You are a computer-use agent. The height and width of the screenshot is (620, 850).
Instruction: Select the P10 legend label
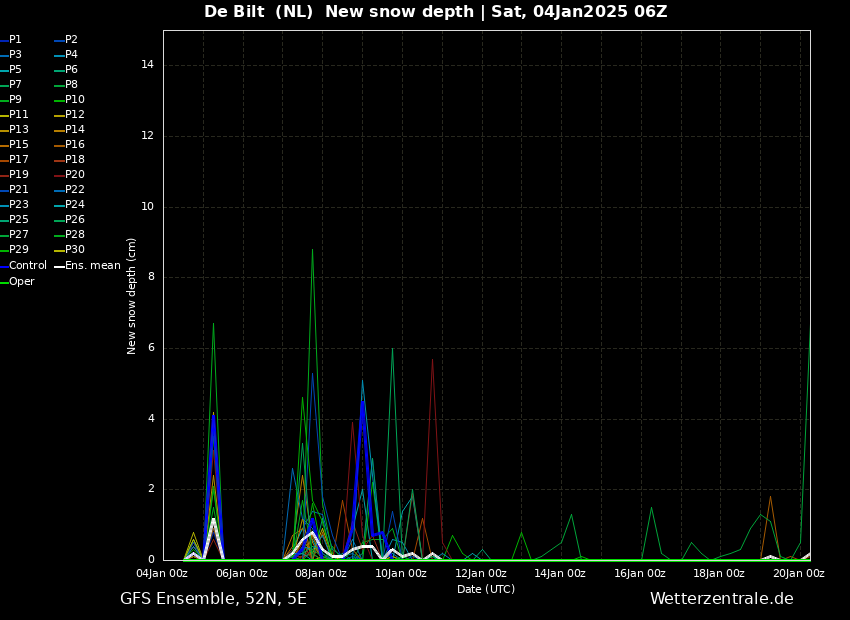pos(75,100)
